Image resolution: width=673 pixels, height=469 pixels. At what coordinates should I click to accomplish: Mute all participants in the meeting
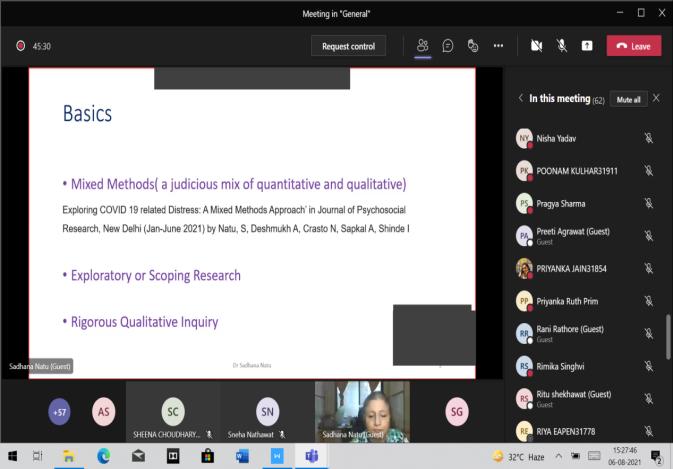point(628,99)
